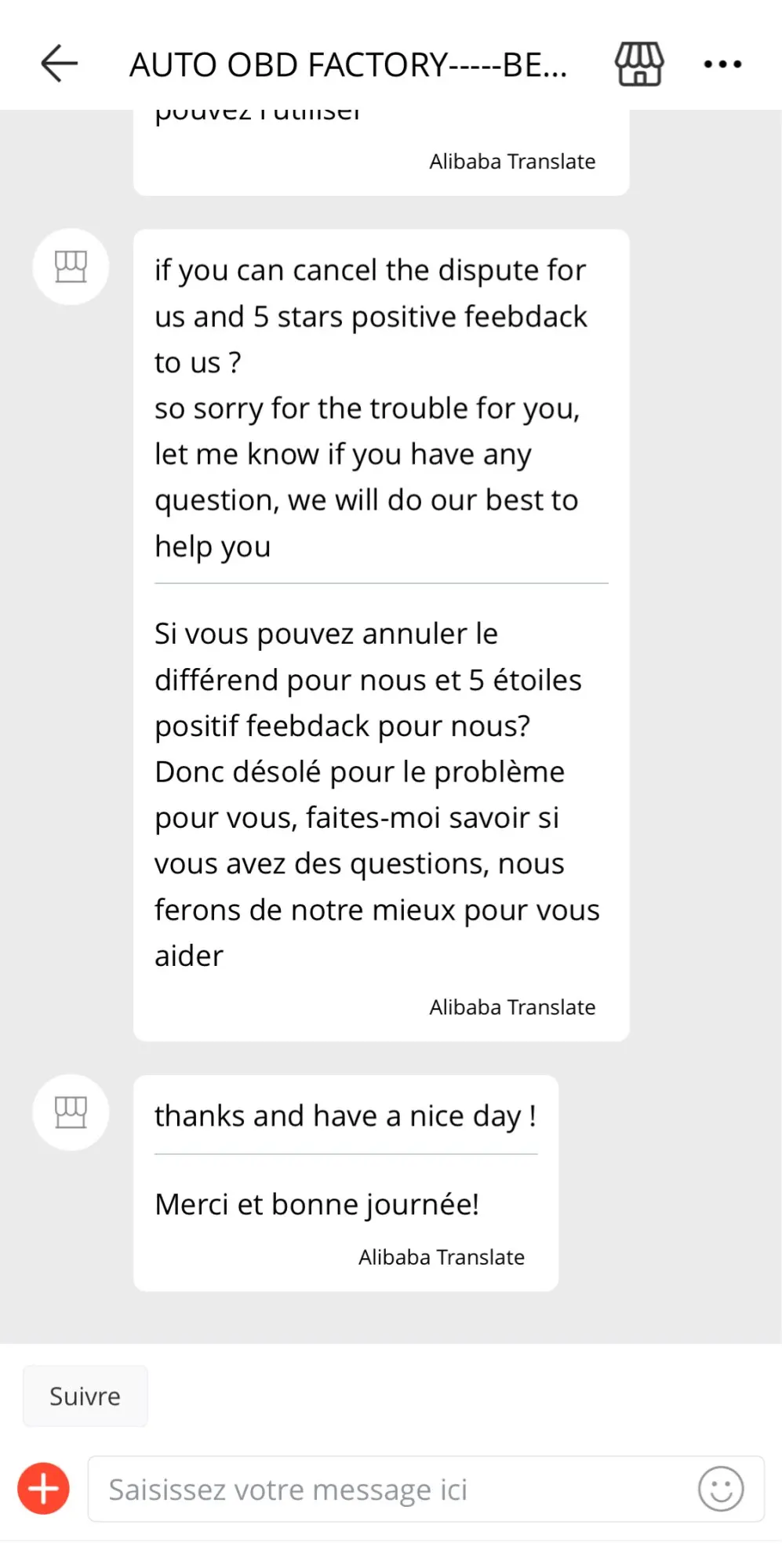
Task: Tap Alibaba Translate label under dispute translation
Action: click(512, 1007)
